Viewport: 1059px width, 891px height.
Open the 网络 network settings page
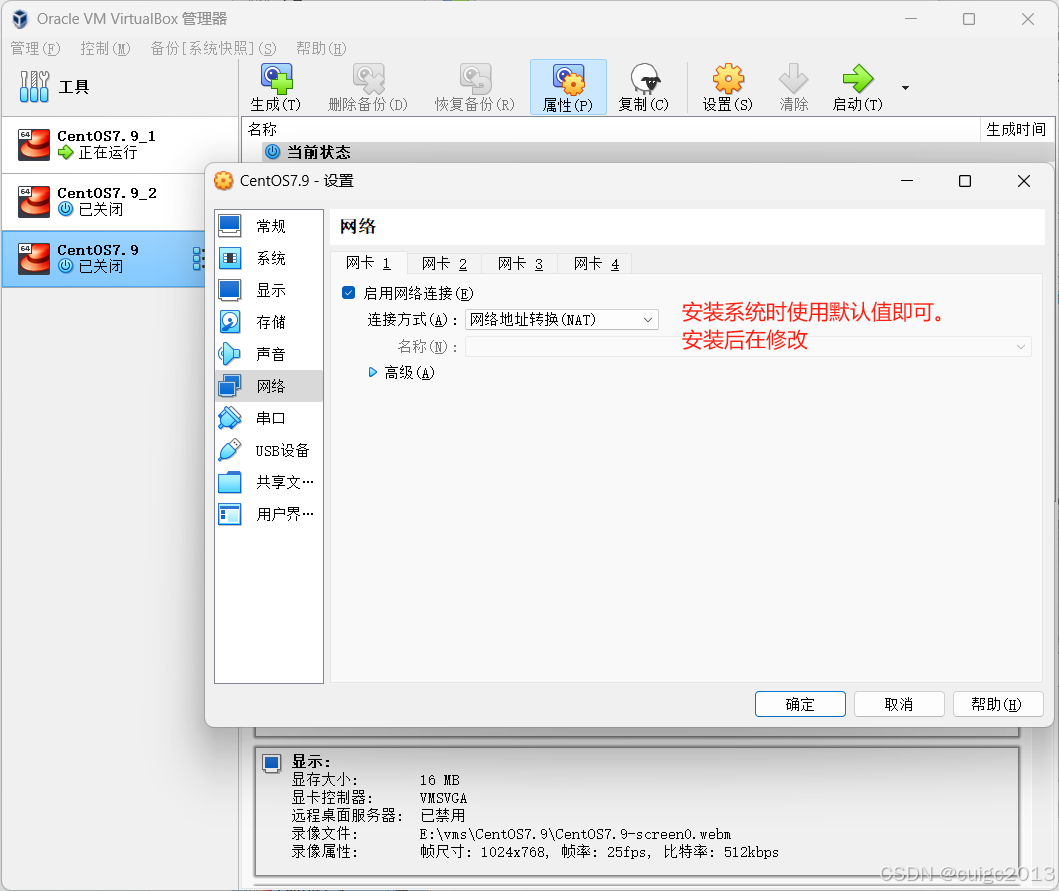[x=269, y=386]
